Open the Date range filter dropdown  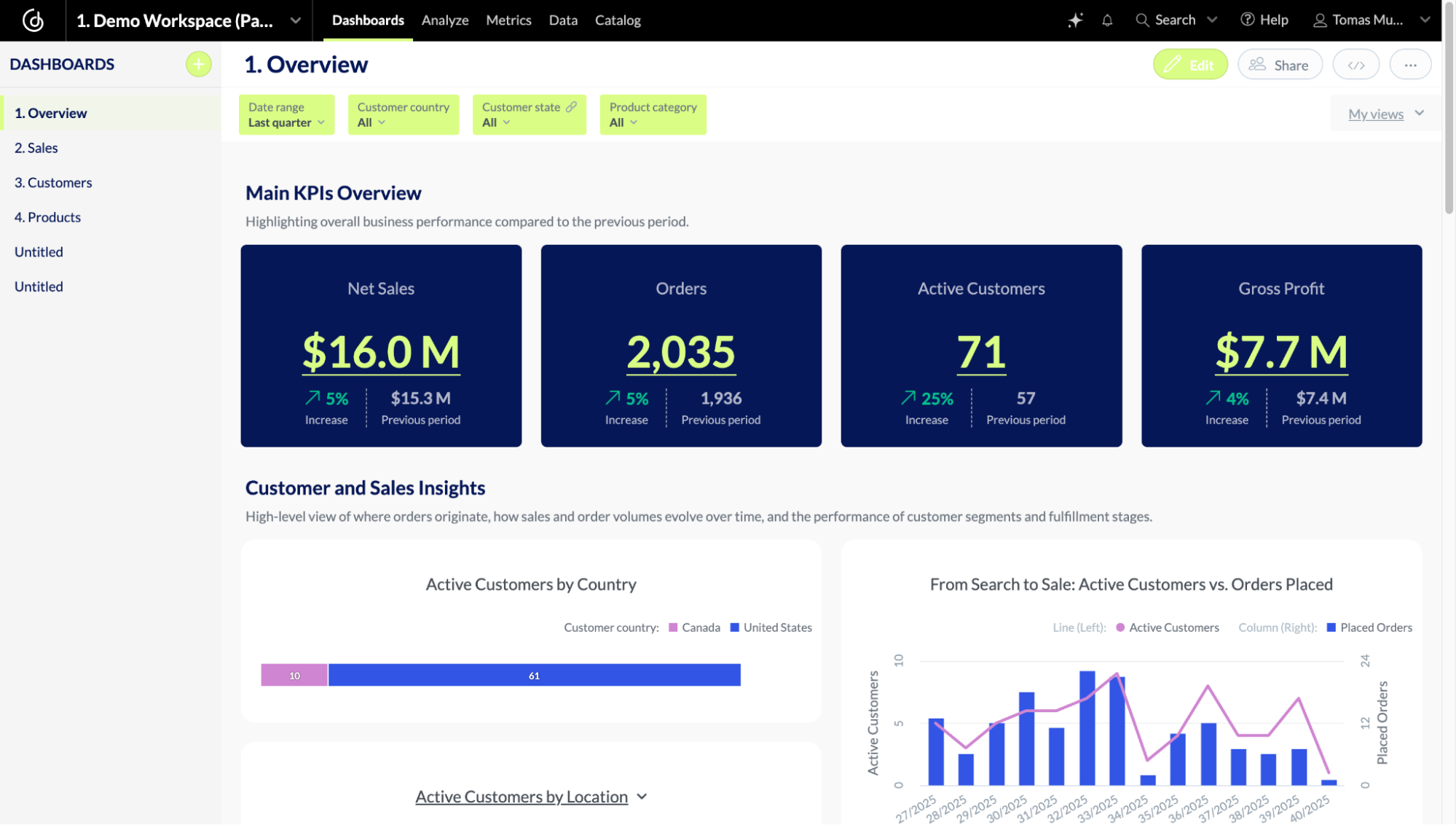pos(286,114)
